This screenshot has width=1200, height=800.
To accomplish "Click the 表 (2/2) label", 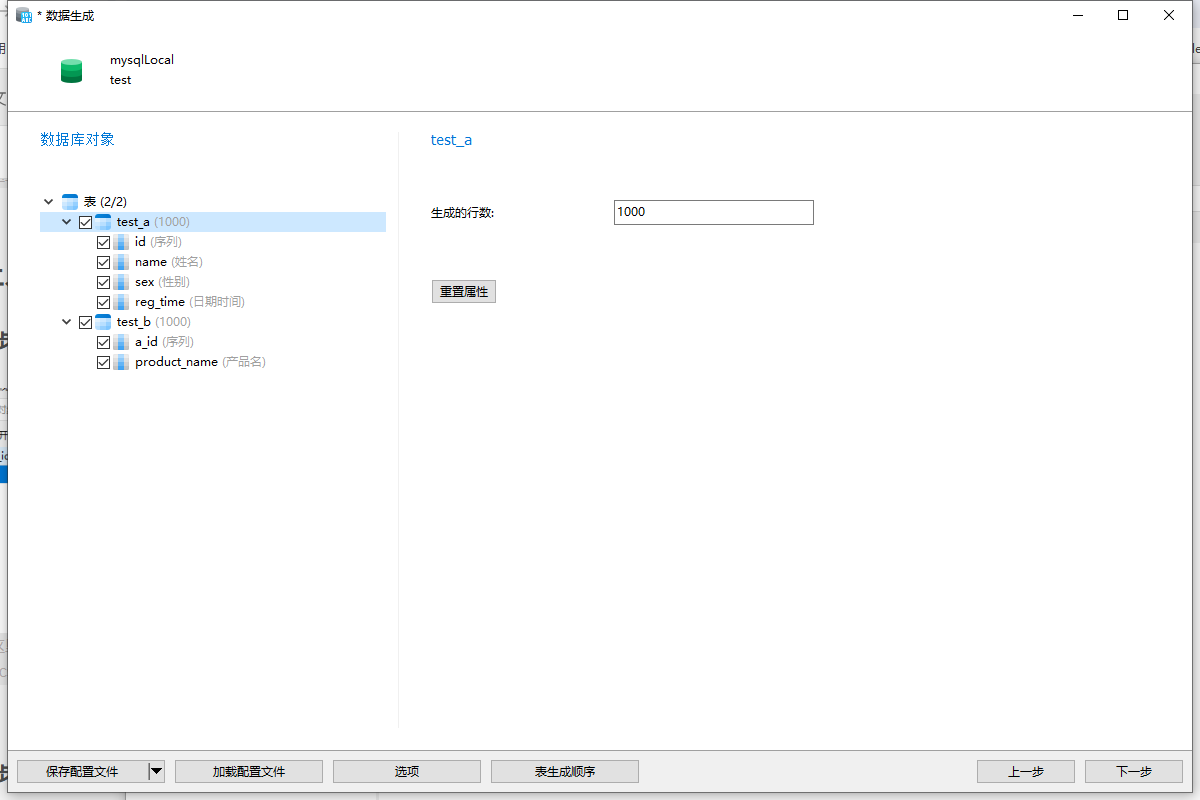I will [x=106, y=202].
